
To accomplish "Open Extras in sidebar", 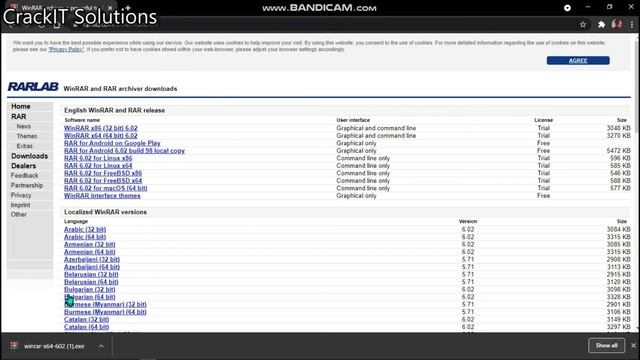I will click(x=24, y=146).
